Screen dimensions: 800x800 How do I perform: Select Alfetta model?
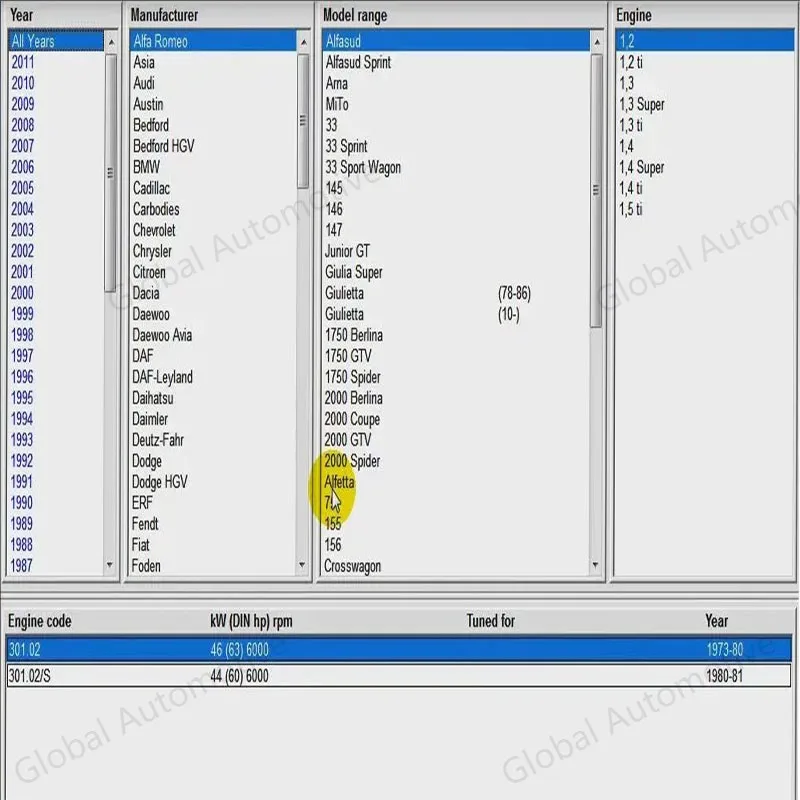coord(339,482)
